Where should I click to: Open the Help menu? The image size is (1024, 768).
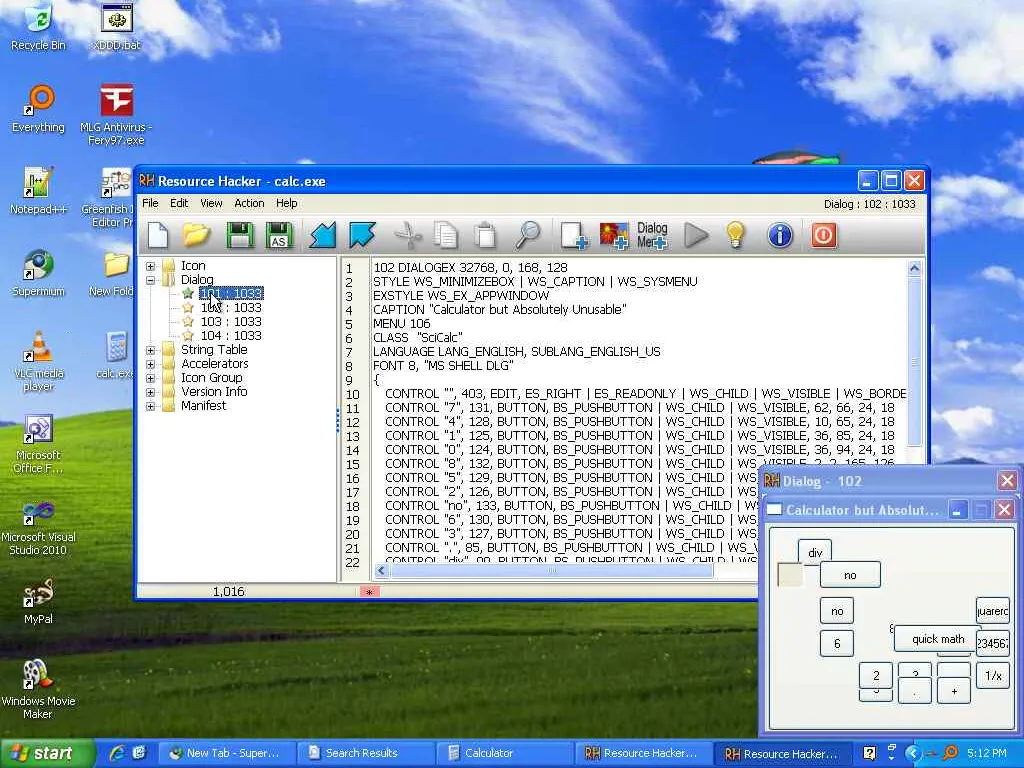pyautogui.click(x=287, y=203)
